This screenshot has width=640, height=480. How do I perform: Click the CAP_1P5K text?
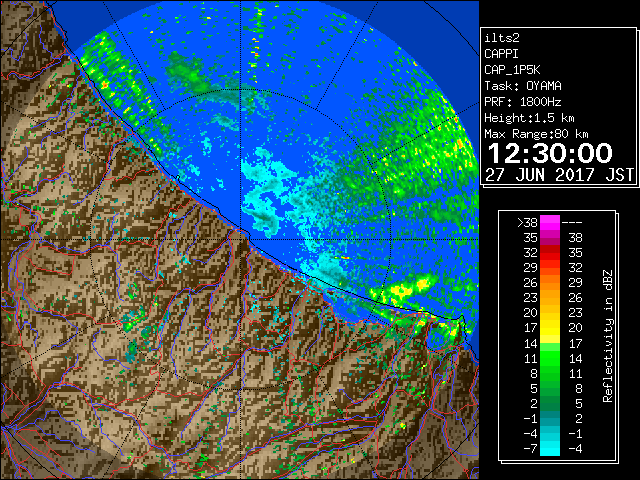pos(512,70)
